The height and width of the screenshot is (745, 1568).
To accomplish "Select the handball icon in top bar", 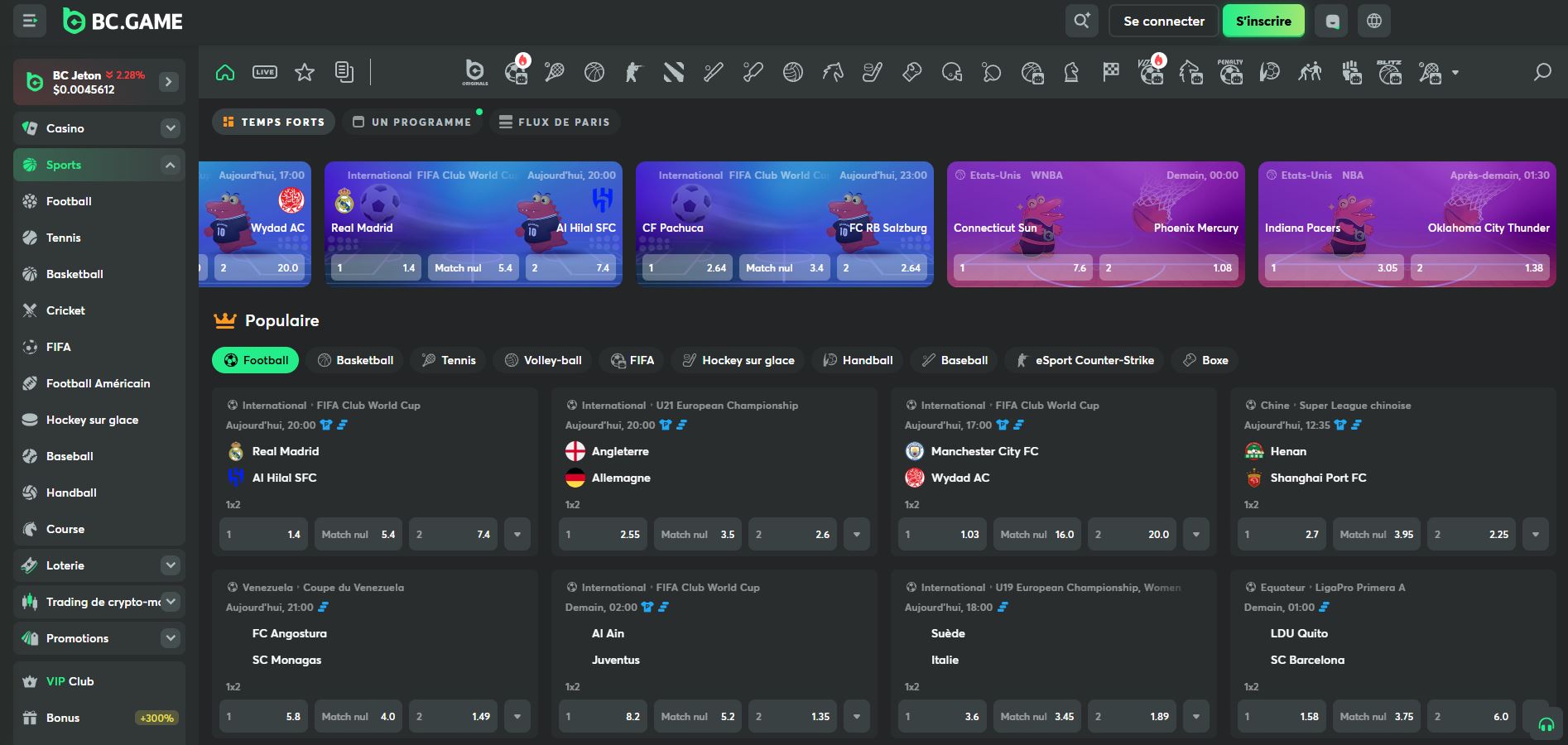I will 1270,72.
